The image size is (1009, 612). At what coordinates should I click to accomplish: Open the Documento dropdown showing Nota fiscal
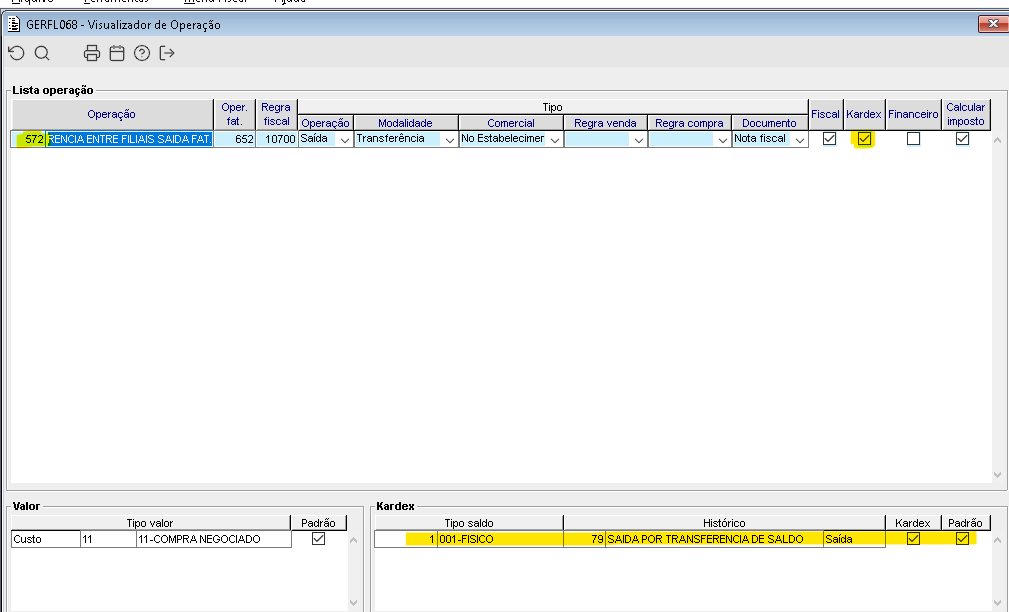point(799,140)
